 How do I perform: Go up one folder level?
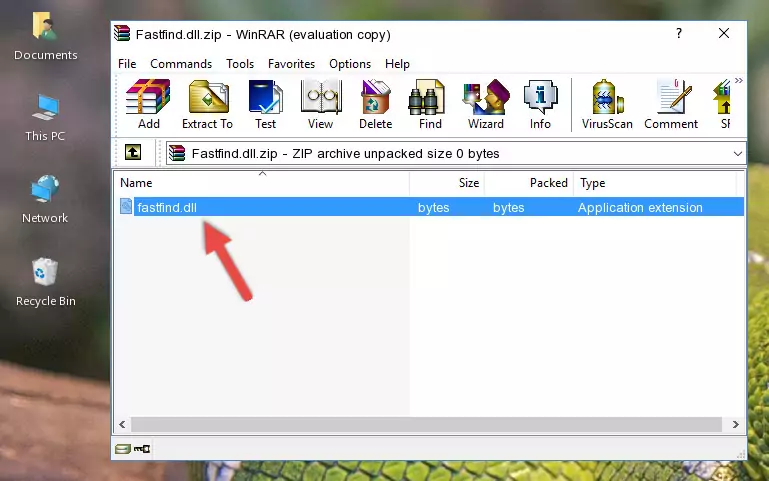(133, 152)
